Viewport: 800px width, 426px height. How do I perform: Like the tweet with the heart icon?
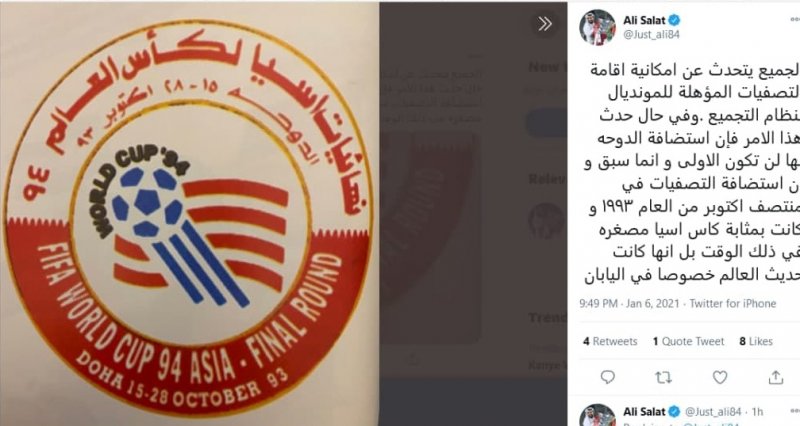(x=719, y=377)
